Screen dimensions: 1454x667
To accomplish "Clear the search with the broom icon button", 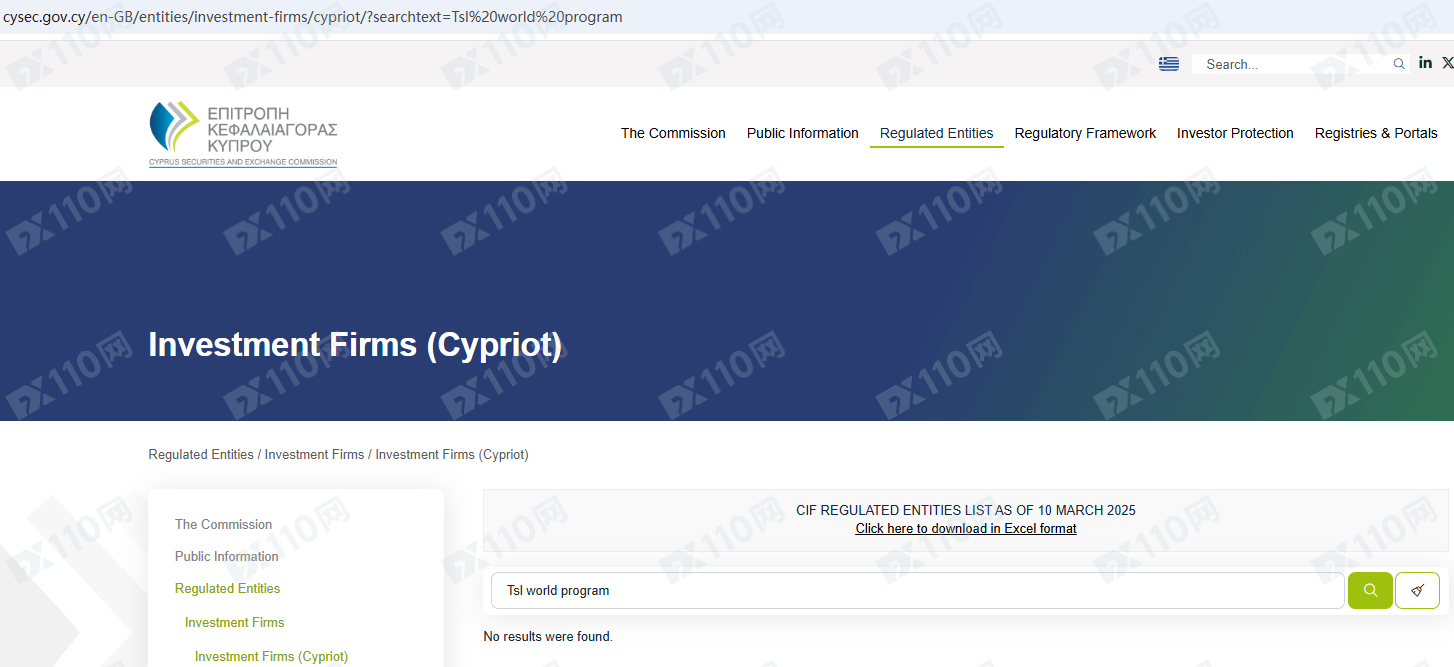I will click(1417, 590).
